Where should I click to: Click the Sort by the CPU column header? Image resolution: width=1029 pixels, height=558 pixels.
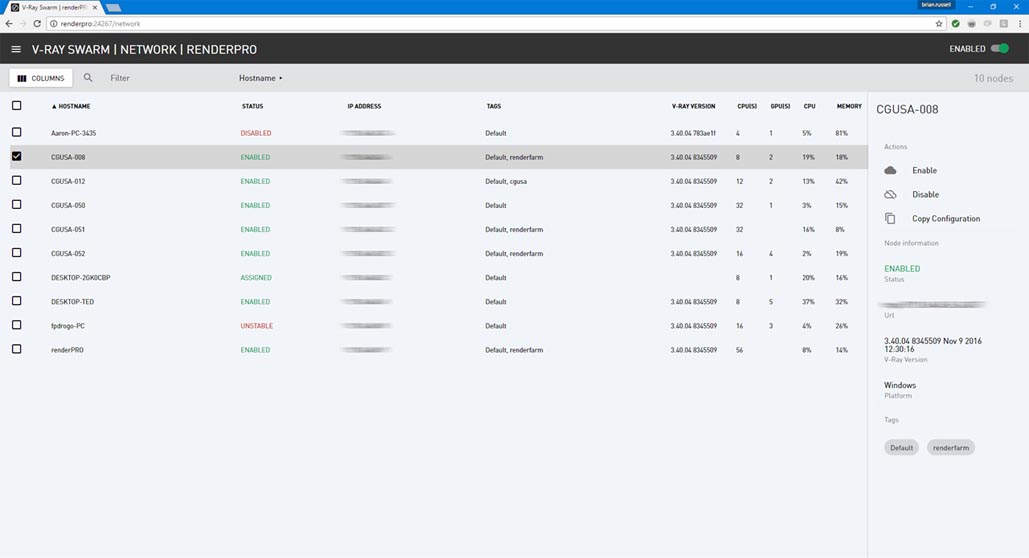[810, 106]
